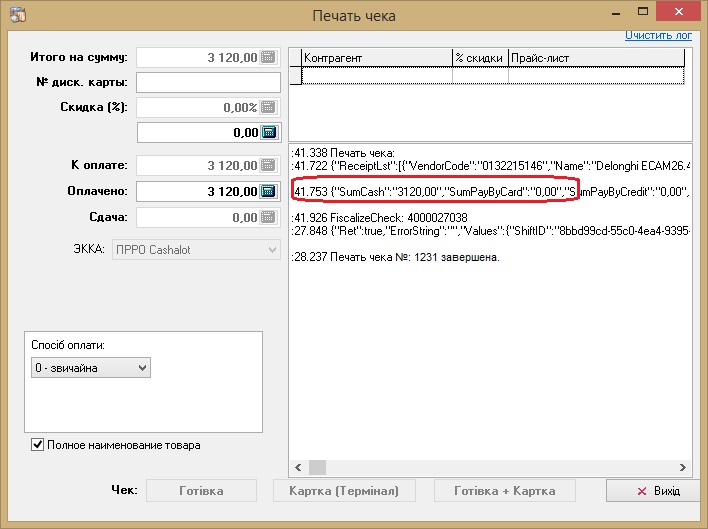This screenshot has width=708, height=529.
Task: Click the Прайс-лист column header
Action: pyautogui.click(x=596, y=59)
